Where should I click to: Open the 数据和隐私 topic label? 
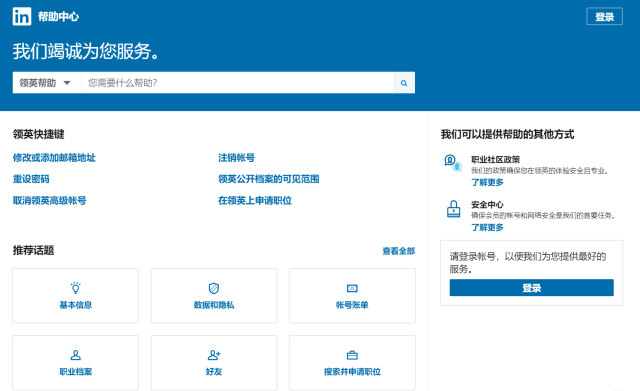[214, 305]
